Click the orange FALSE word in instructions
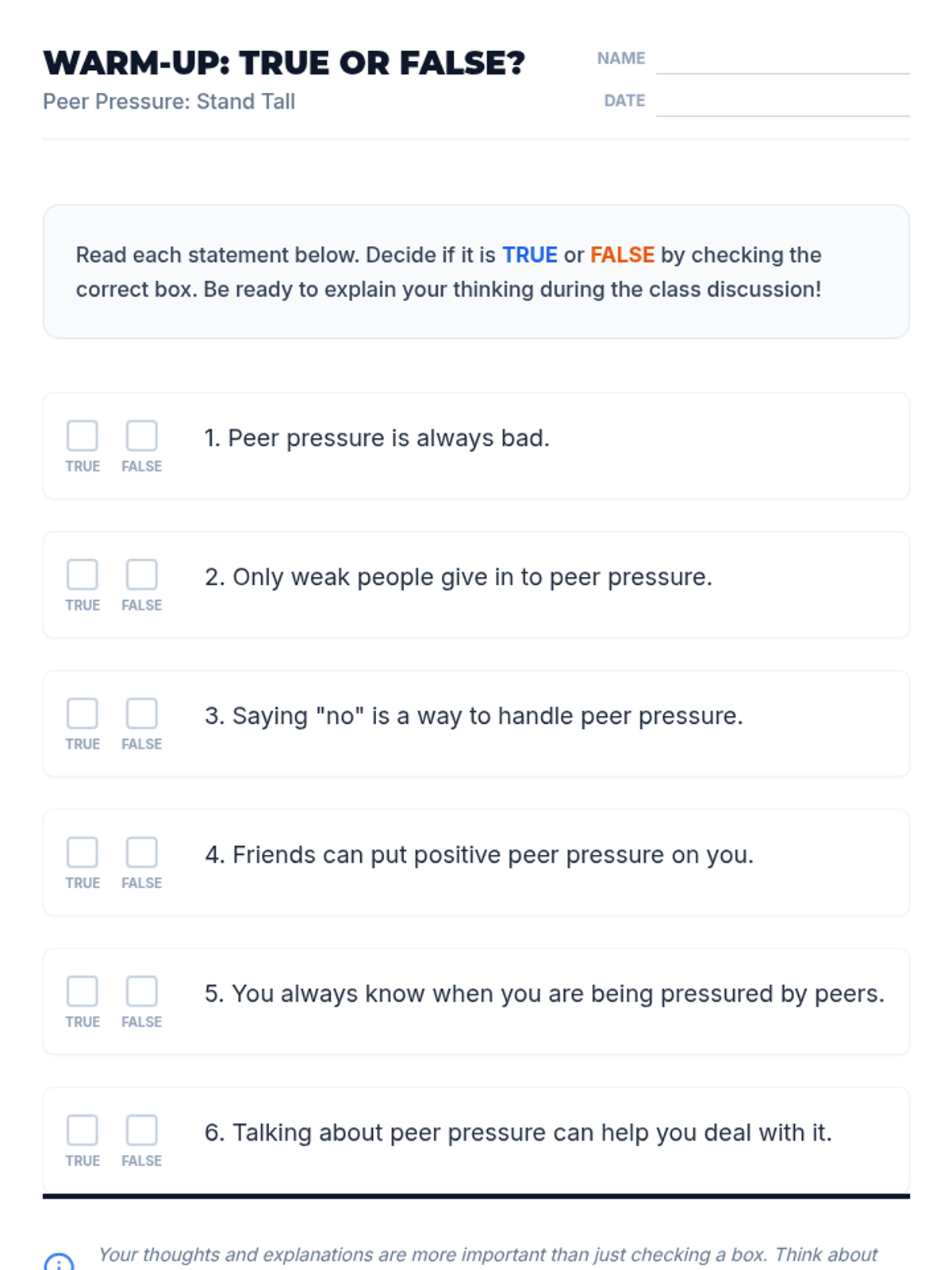 (622, 255)
